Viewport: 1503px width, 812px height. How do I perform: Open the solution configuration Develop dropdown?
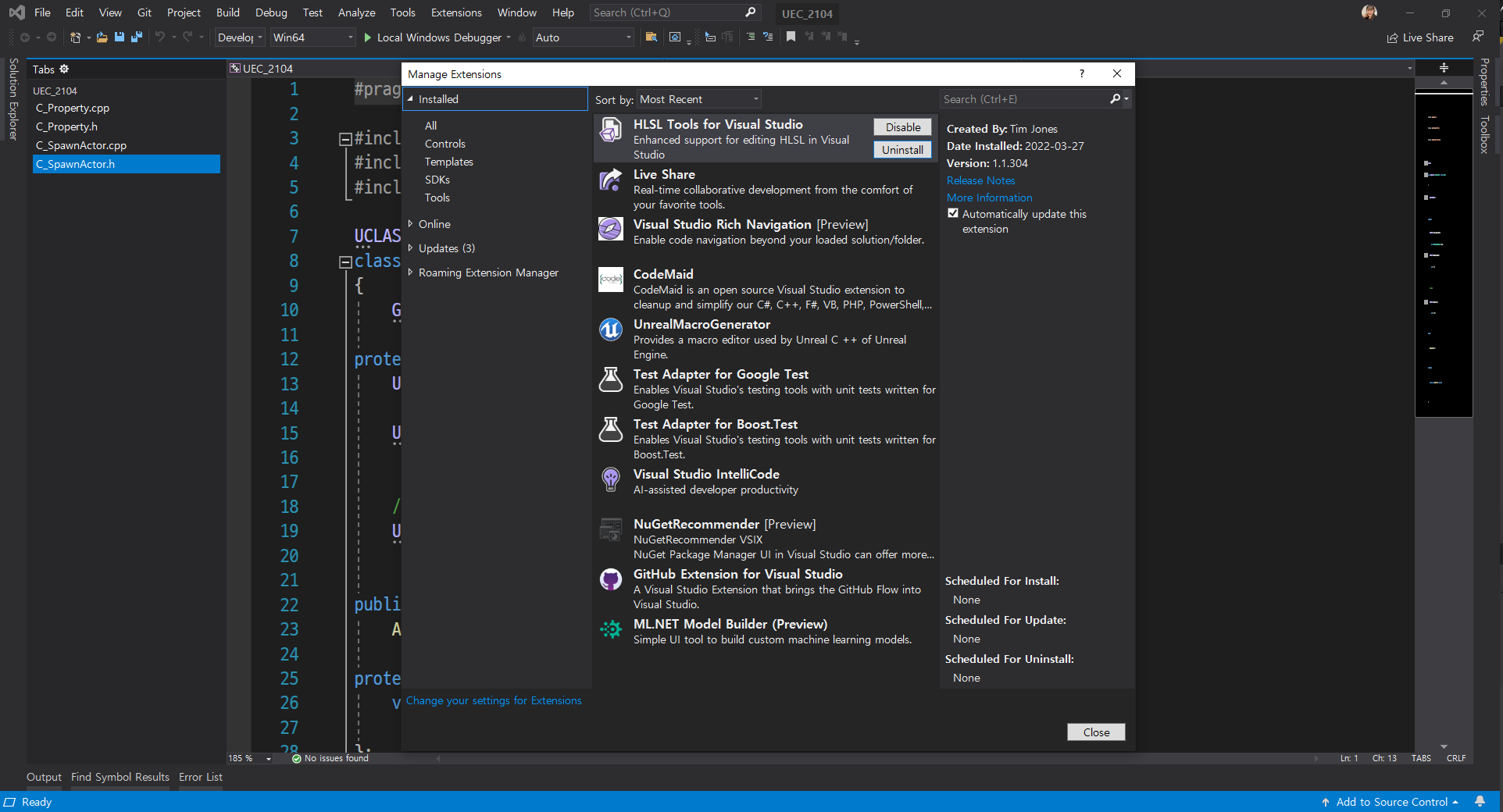pyautogui.click(x=240, y=37)
